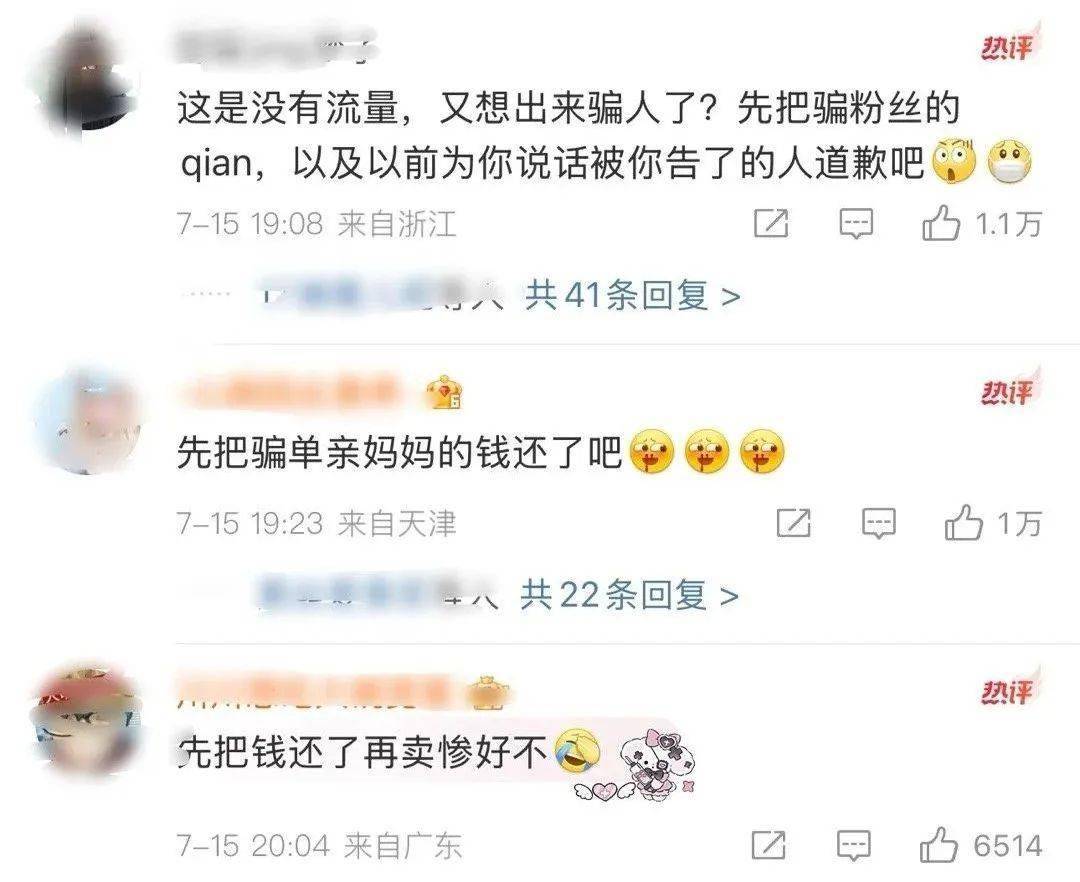
Task: Expand 共41条回复 replies
Action: [632, 296]
